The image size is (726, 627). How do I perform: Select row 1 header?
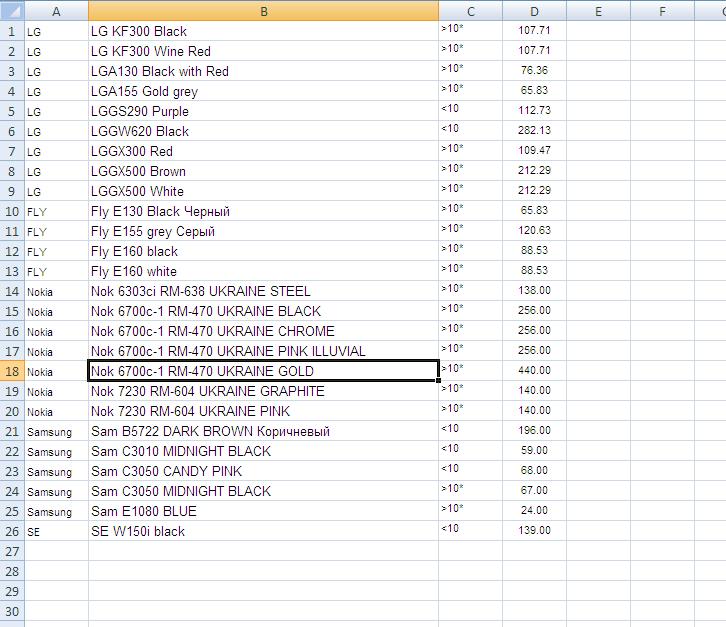[x=12, y=31]
